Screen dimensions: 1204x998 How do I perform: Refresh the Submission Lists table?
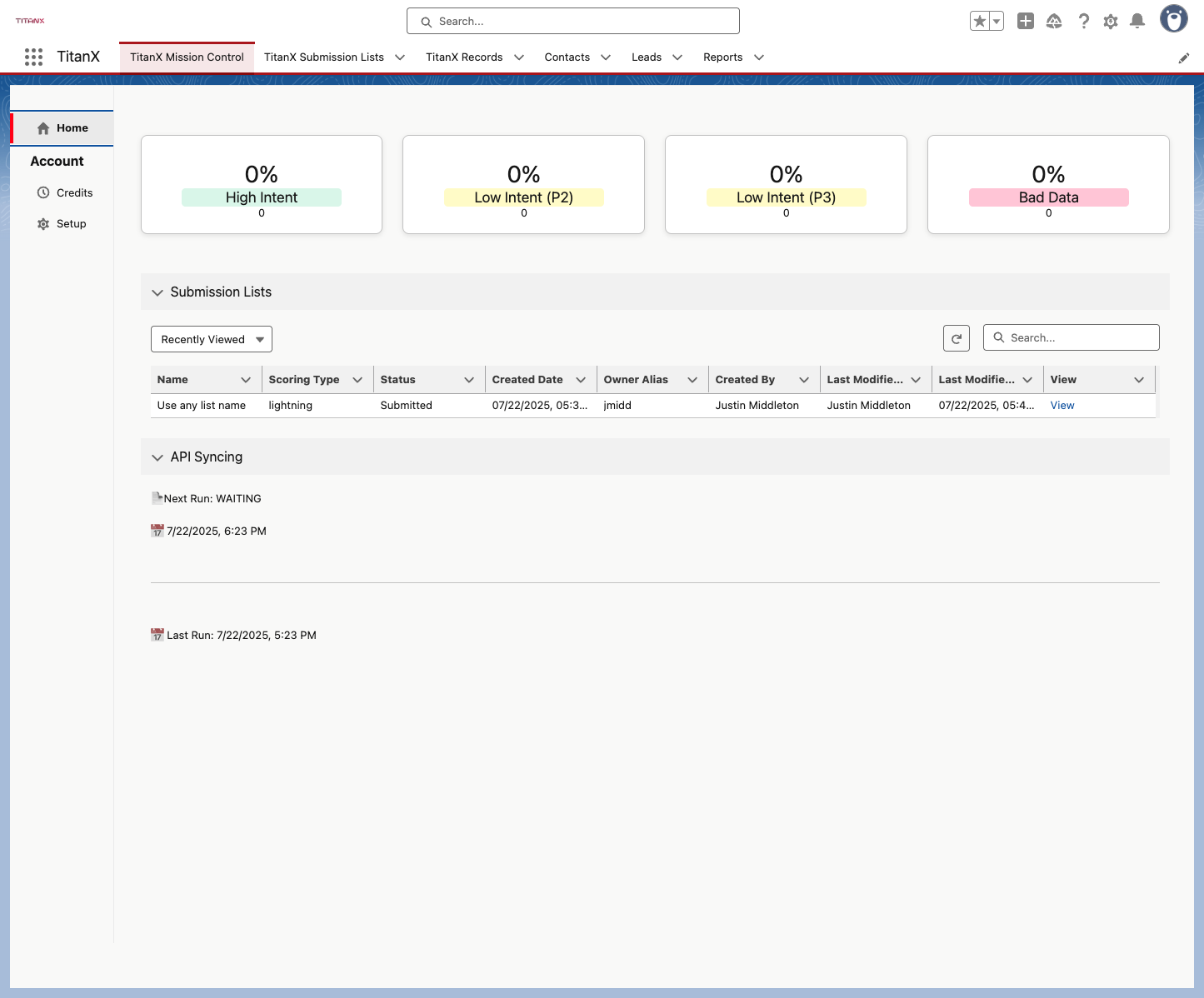957,338
